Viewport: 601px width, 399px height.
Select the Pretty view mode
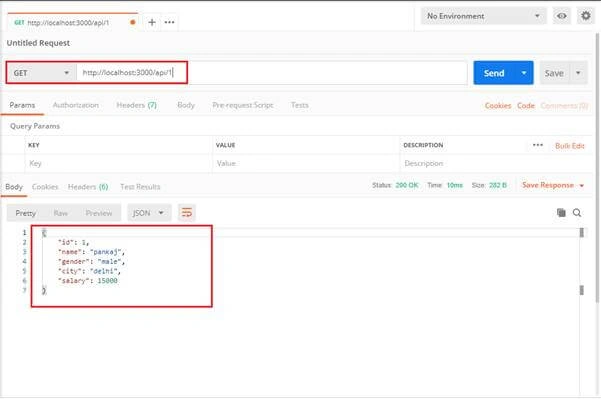26,213
